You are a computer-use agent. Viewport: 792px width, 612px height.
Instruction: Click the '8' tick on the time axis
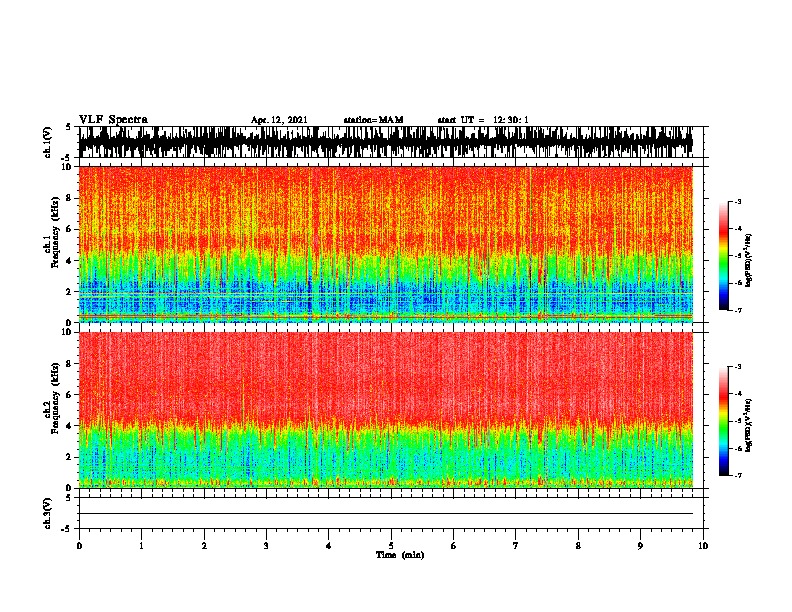pyautogui.click(x=578, y=545)
